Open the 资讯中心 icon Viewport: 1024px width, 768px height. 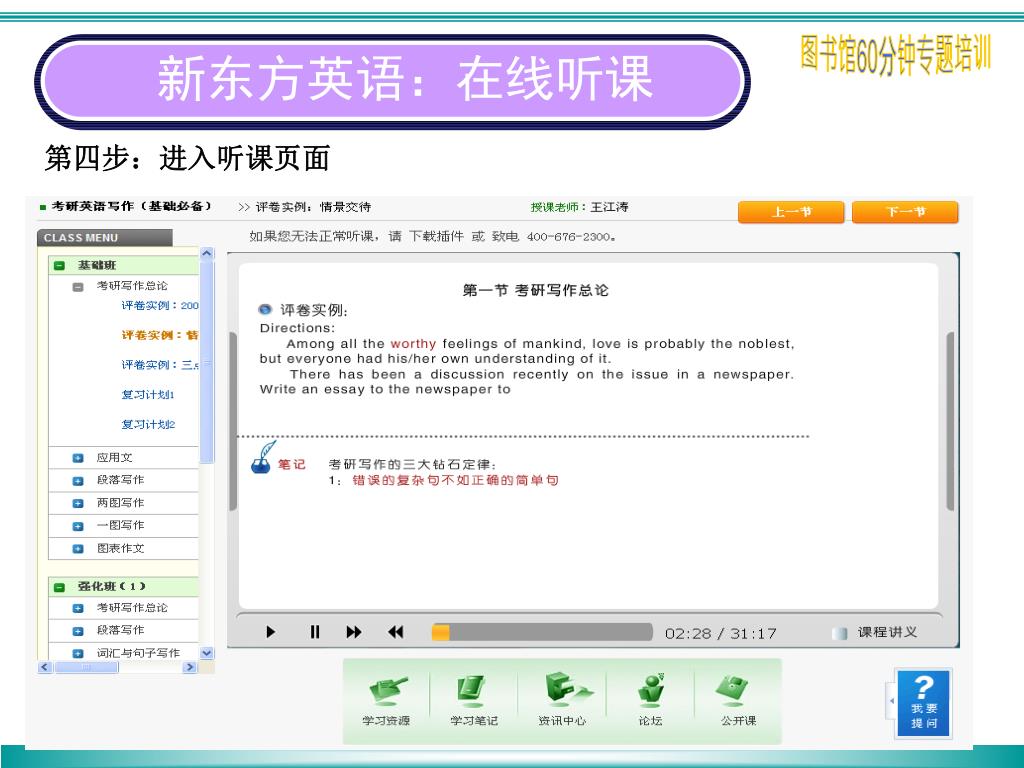[x=562, y=701]
